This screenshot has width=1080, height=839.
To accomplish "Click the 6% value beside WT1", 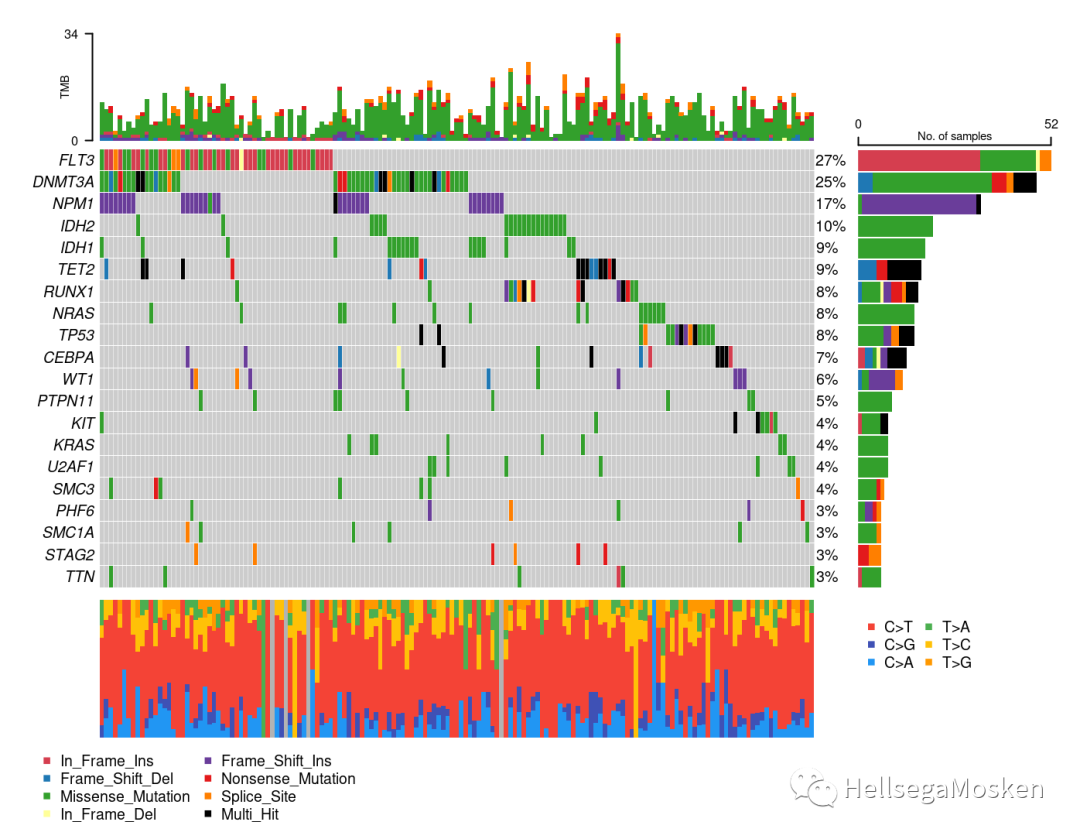I will coord(827,379).
